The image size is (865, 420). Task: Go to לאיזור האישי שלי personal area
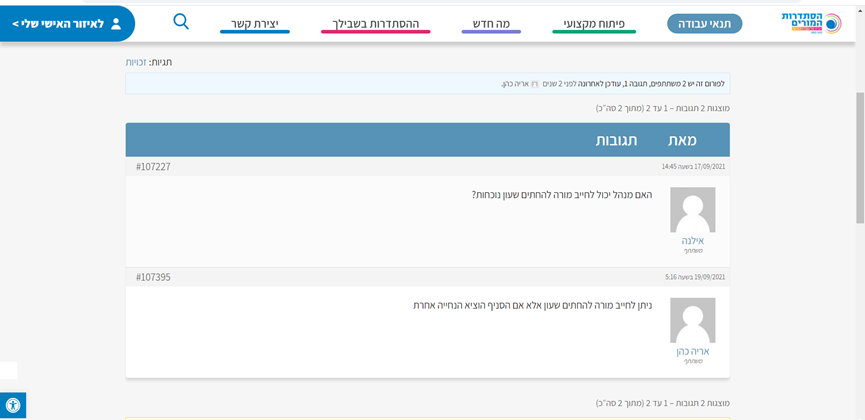(67, 24)
